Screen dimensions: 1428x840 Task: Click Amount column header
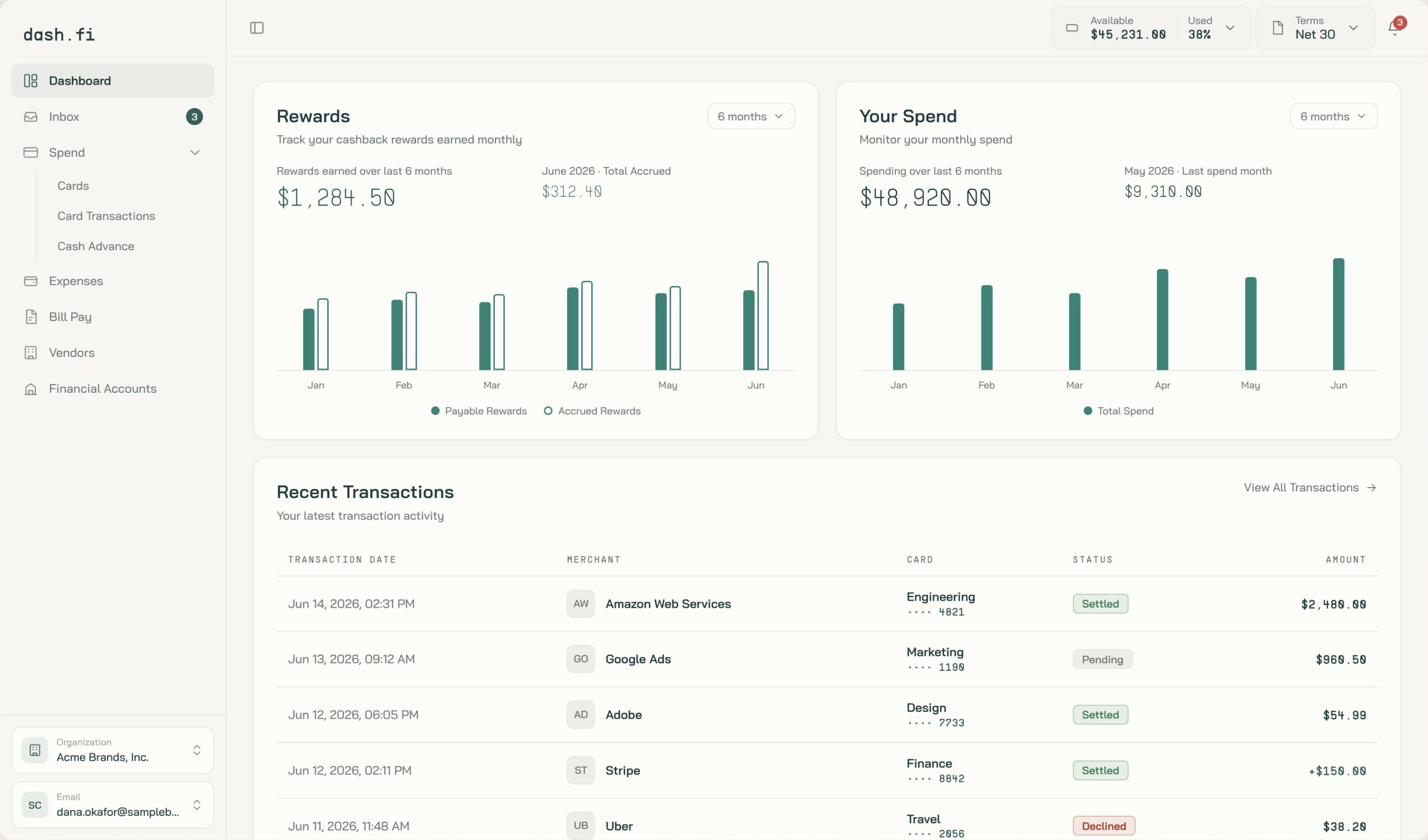[1346, 560]
